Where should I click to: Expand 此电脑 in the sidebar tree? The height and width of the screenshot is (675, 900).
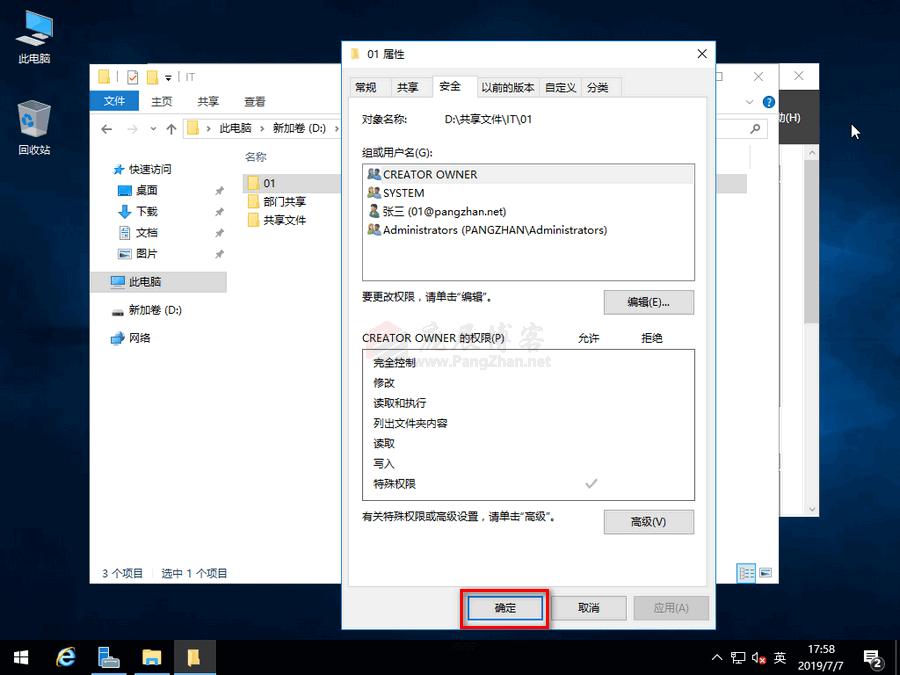(x=110, y=282)
